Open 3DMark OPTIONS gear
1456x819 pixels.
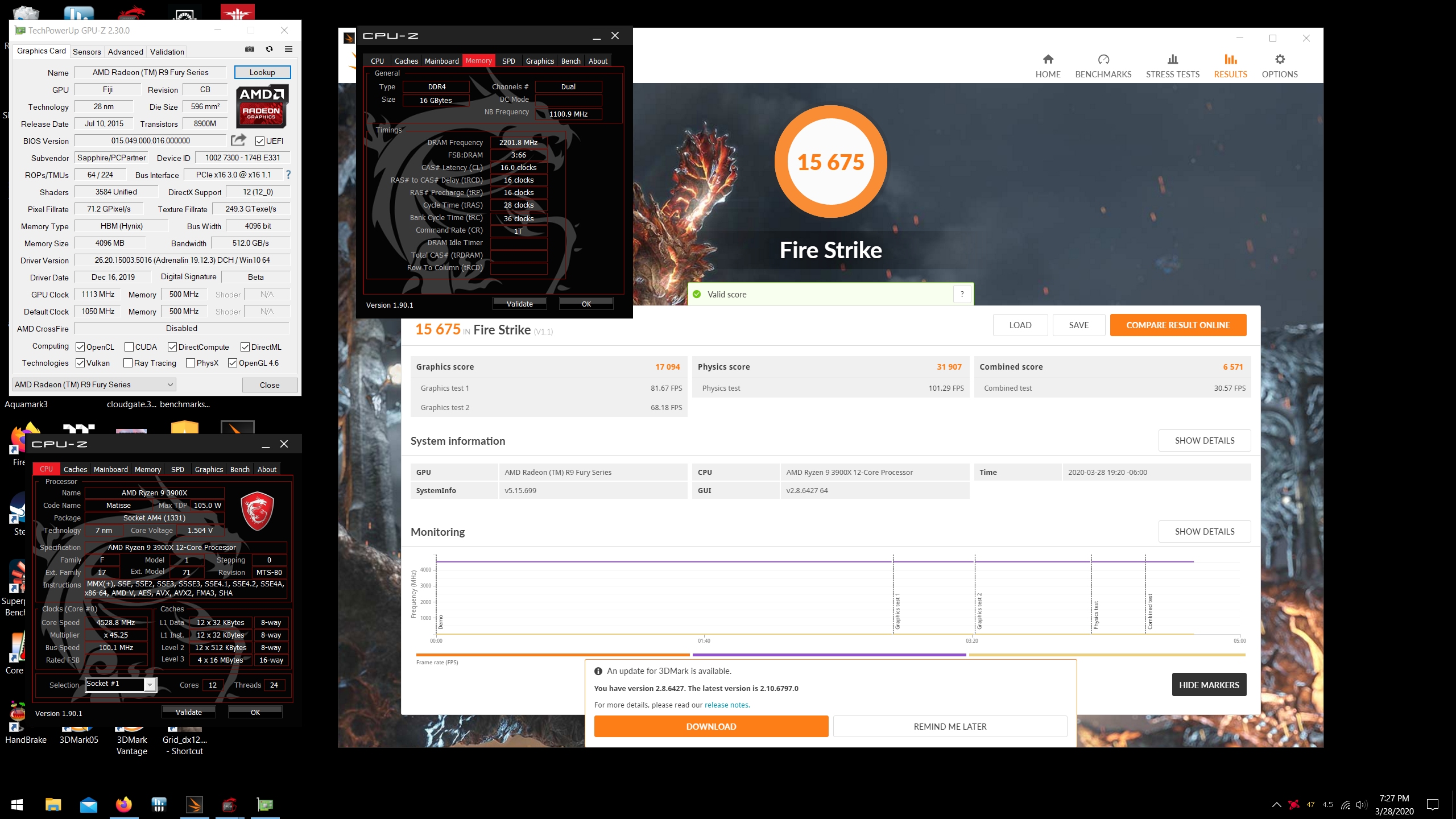pos(1279,67)
